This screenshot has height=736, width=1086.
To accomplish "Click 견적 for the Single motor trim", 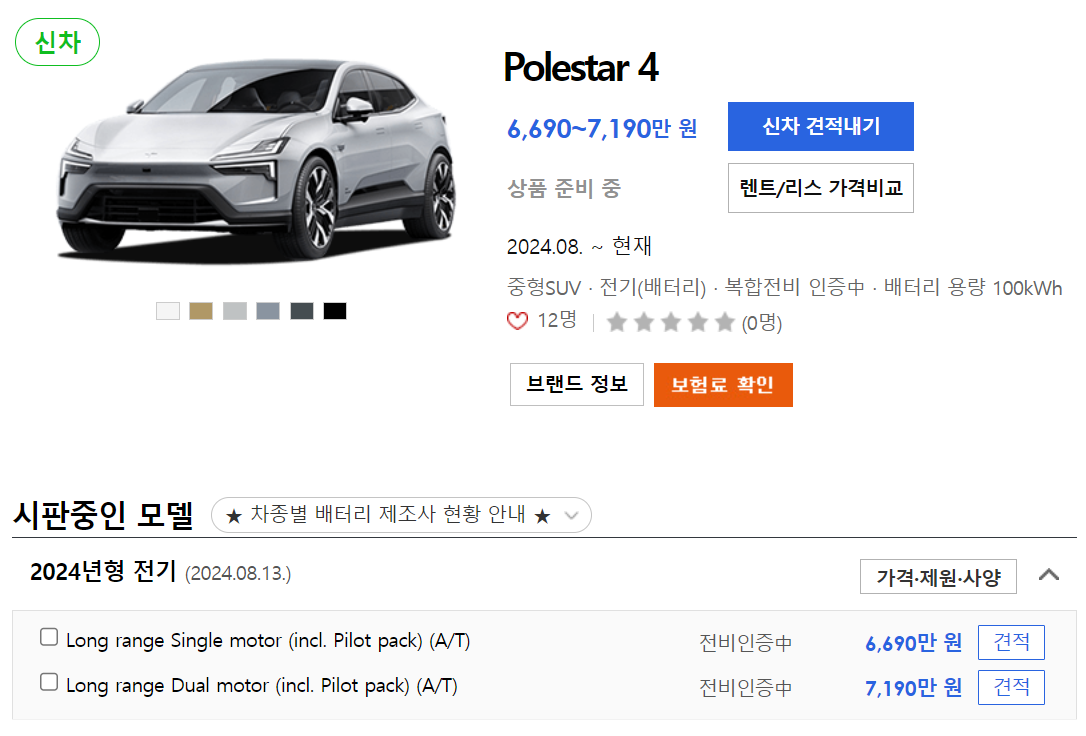I will 1011,643.
